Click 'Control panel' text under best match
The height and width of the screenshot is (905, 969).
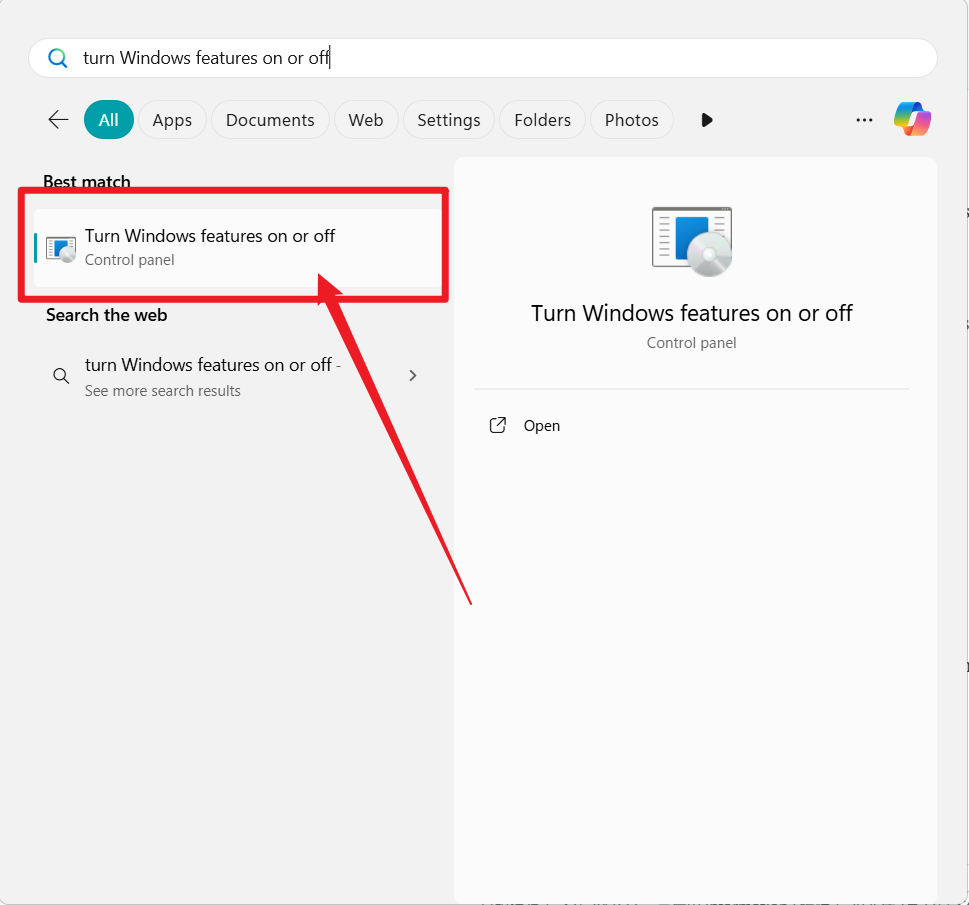129,260
